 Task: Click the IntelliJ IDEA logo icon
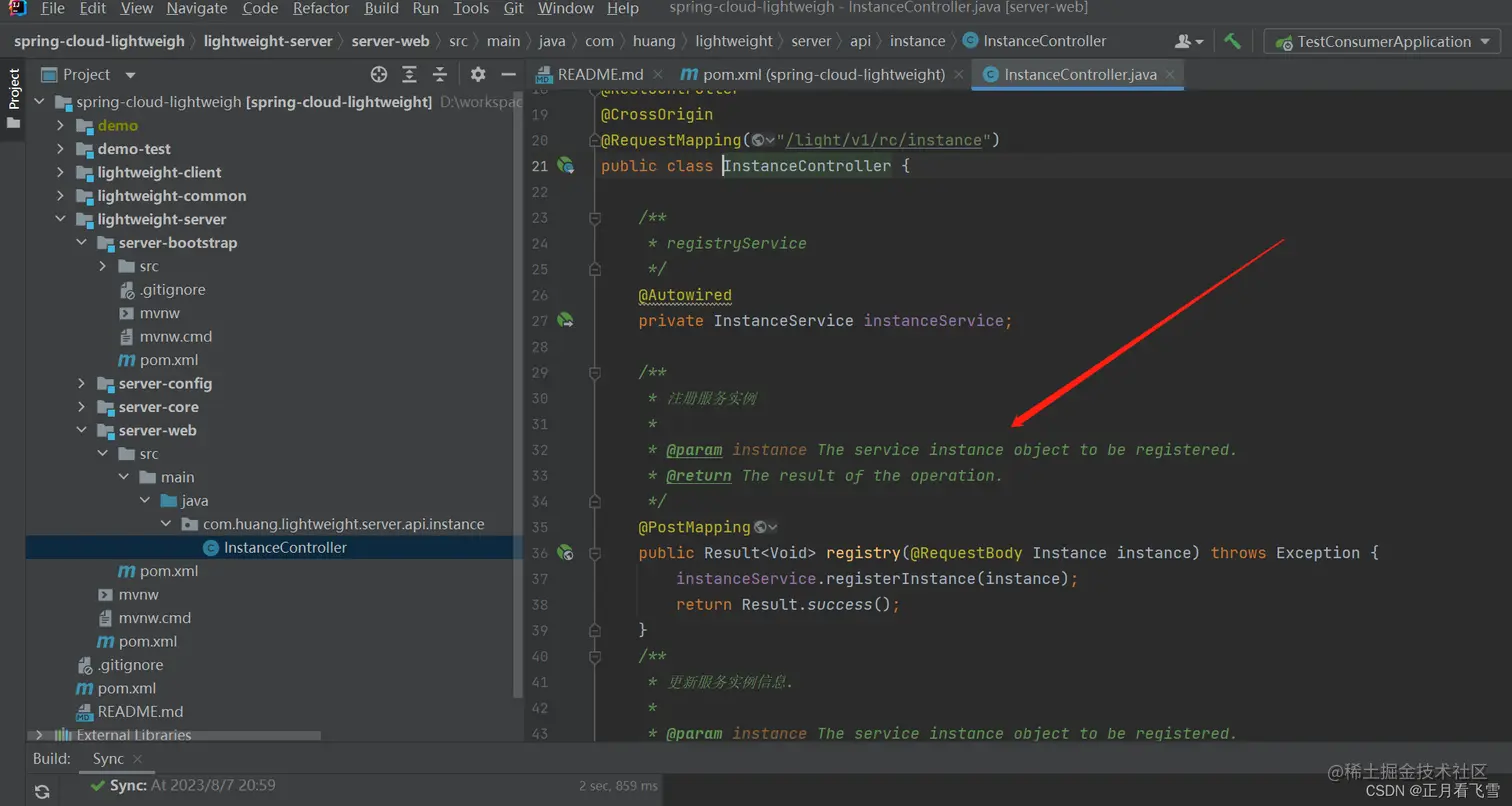click(x=17, y=8)
